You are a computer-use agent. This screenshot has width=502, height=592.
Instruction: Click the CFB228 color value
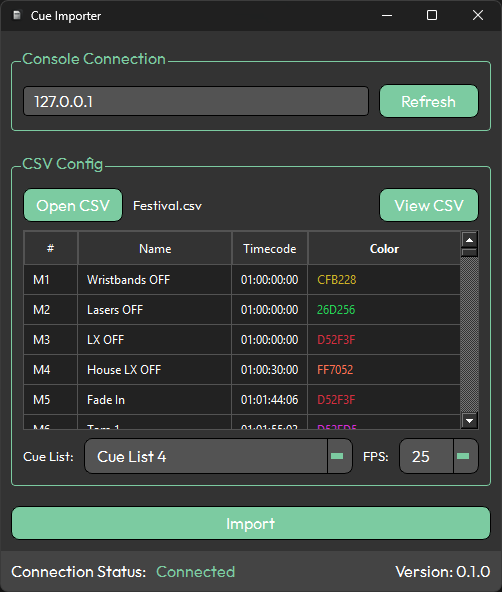(337, 280)
